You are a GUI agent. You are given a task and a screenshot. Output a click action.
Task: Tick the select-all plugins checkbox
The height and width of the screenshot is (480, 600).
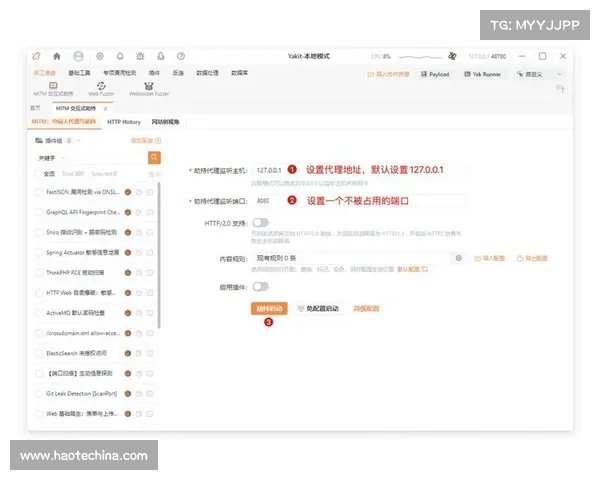[x=38, y=174]
